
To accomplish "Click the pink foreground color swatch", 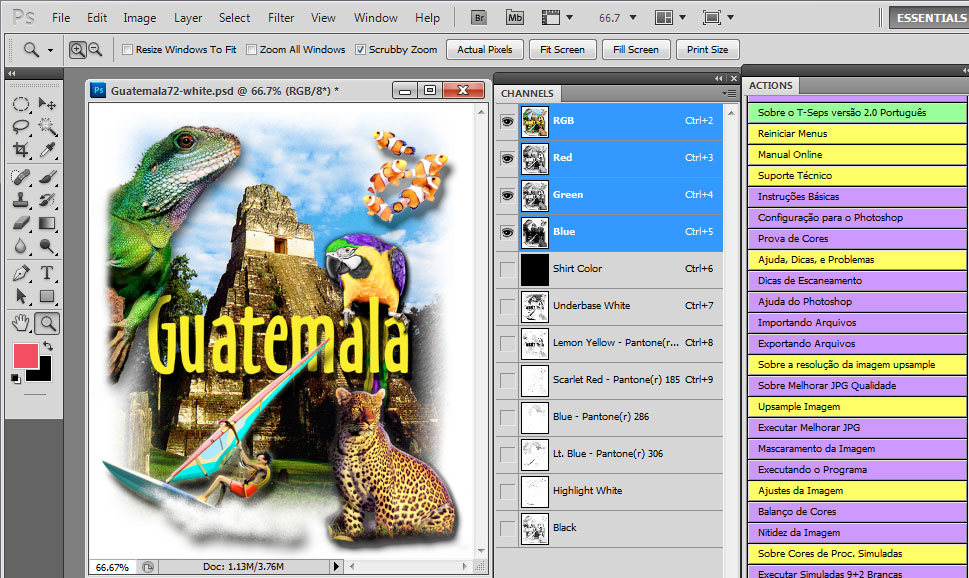I will [25, 355].
